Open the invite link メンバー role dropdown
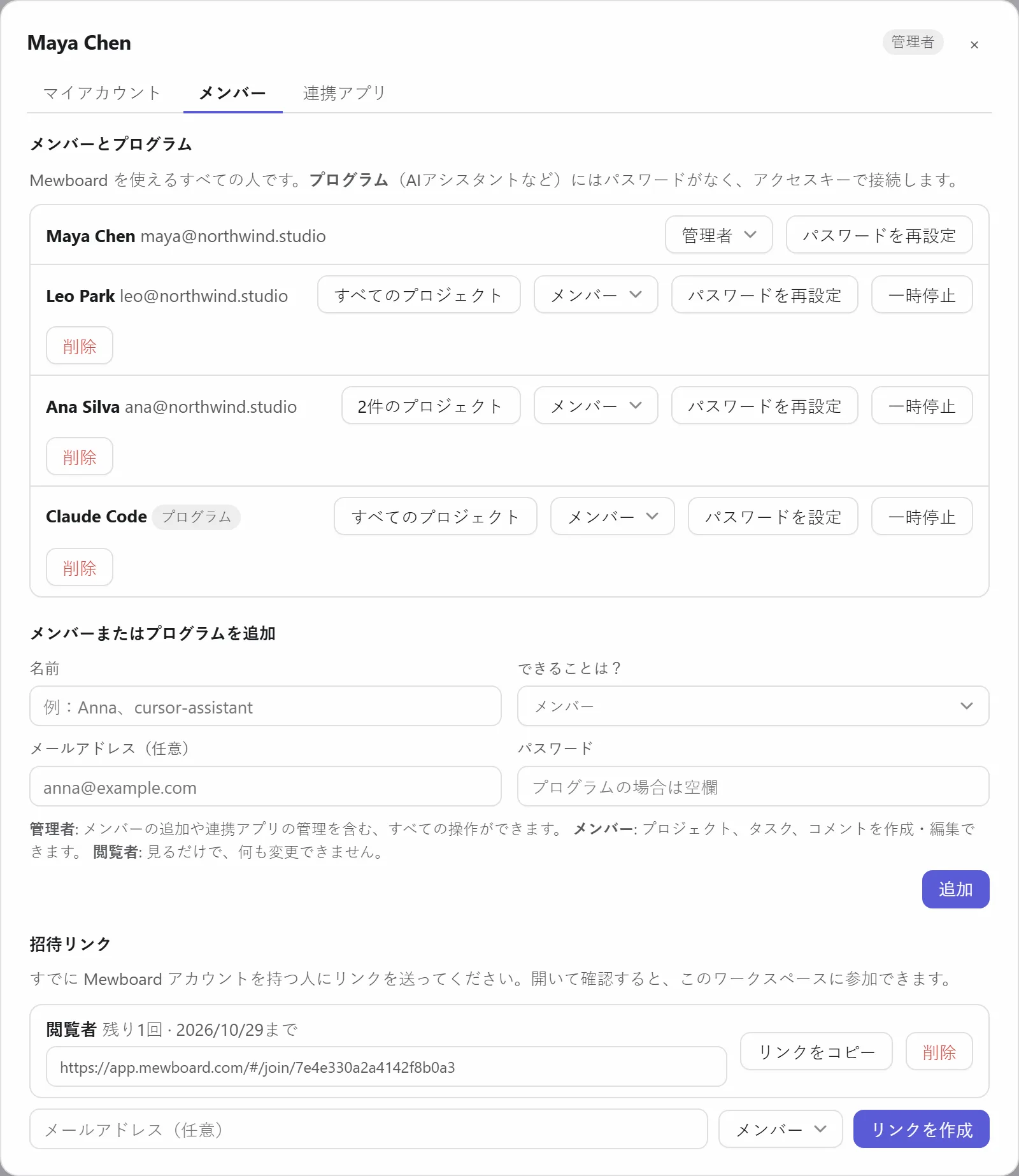1019x1176 pixels. [x=781, y=1129]
